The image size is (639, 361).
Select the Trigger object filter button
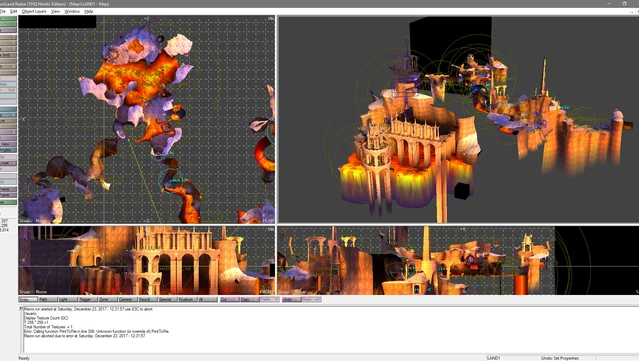coord(88,299)
